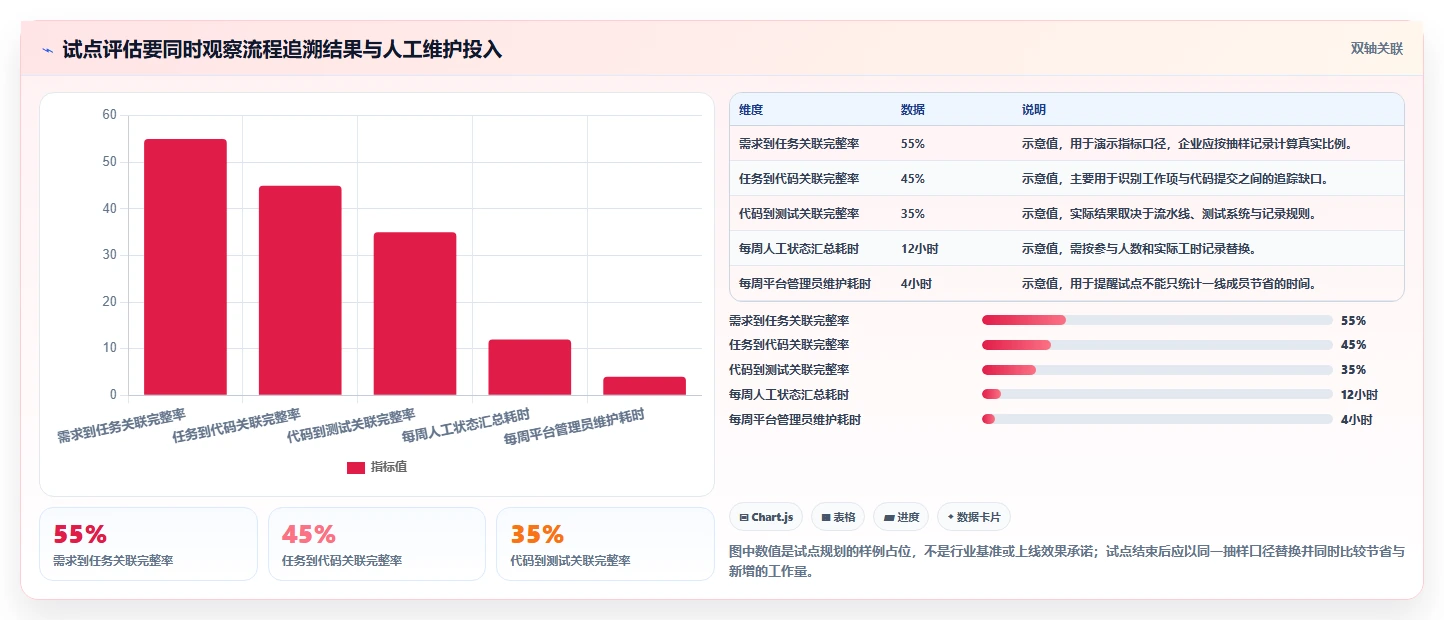Click the 需求到任务关联完整率 progress bar
The image size is (1444, 620).
point(1157,320)
